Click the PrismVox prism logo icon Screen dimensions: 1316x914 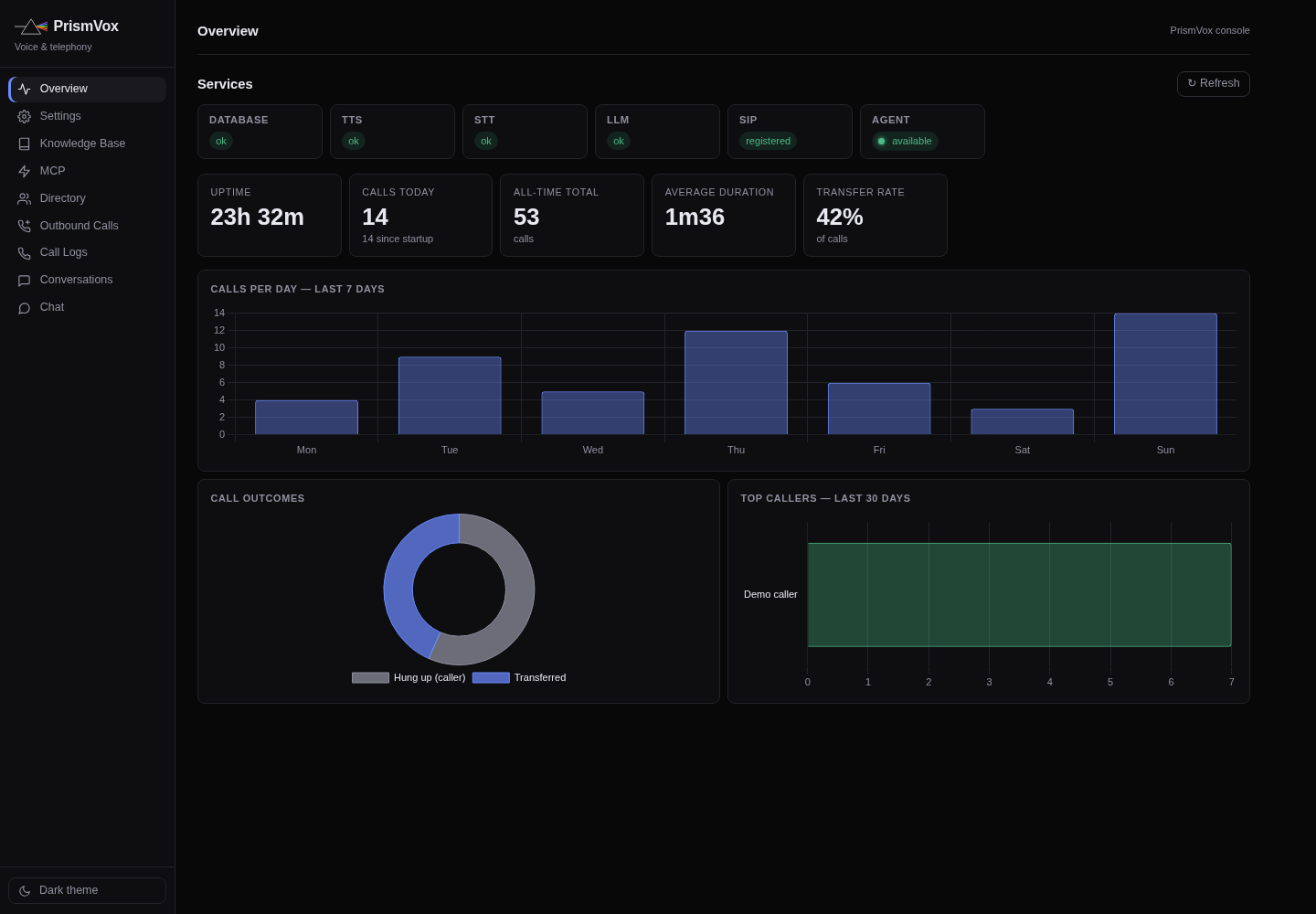31,27
